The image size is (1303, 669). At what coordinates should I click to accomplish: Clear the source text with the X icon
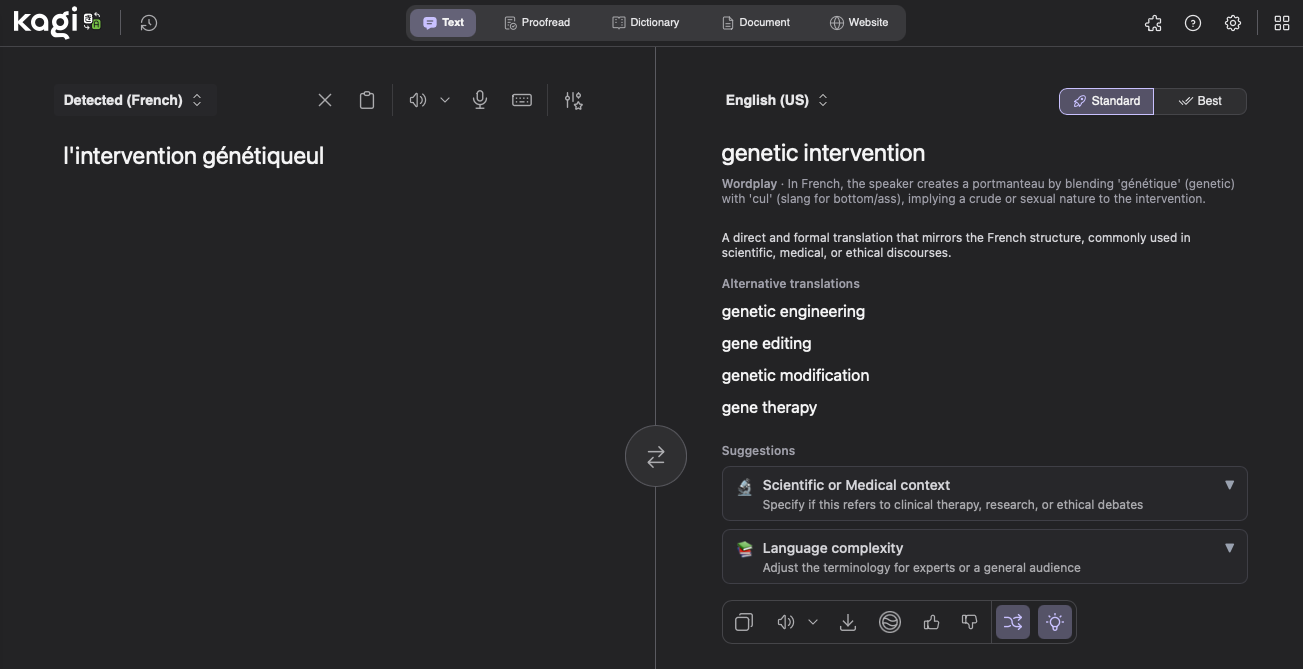(x=325, y=100)
